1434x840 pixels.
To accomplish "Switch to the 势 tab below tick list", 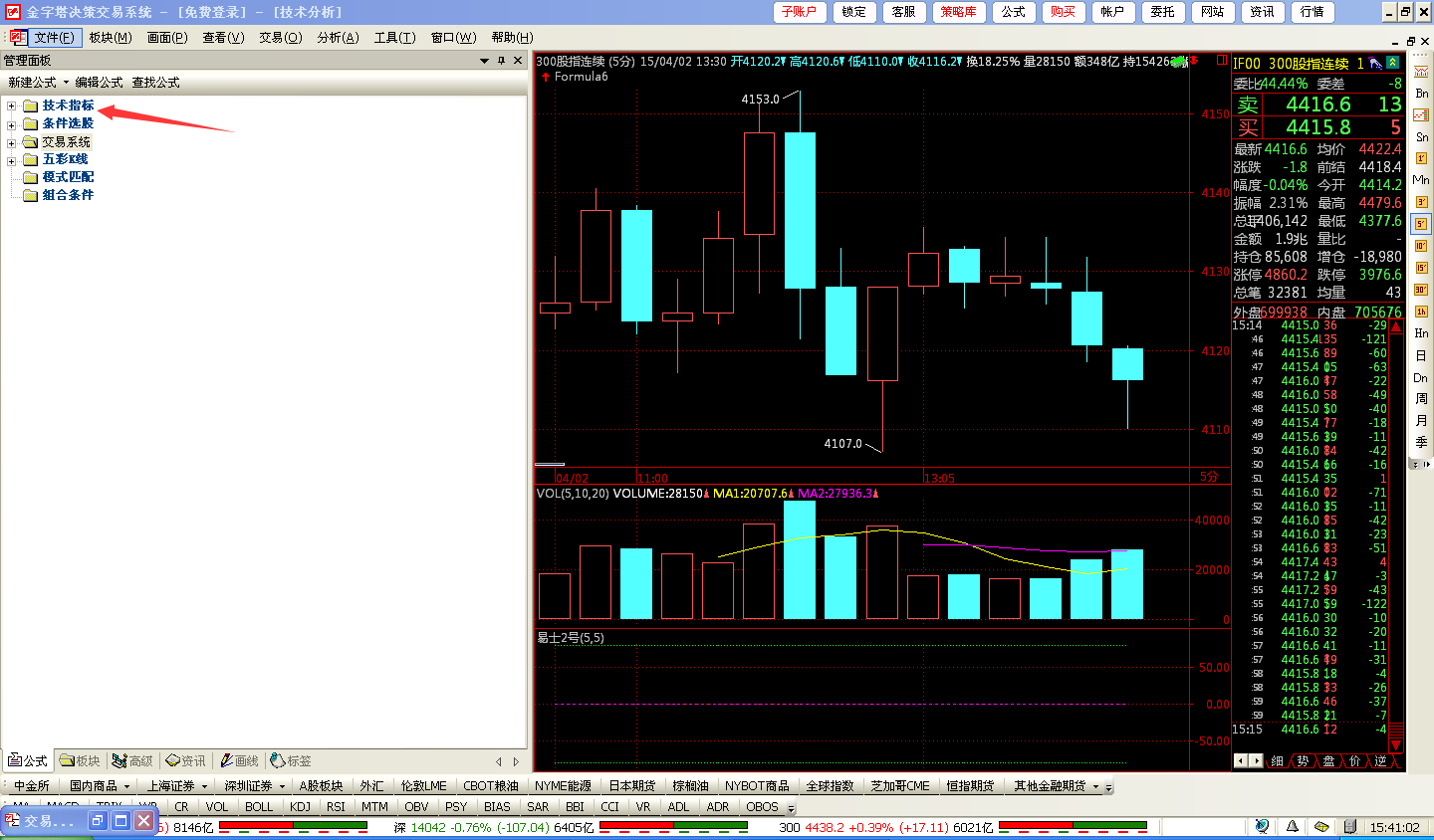I will click(x=1303, y=760).
